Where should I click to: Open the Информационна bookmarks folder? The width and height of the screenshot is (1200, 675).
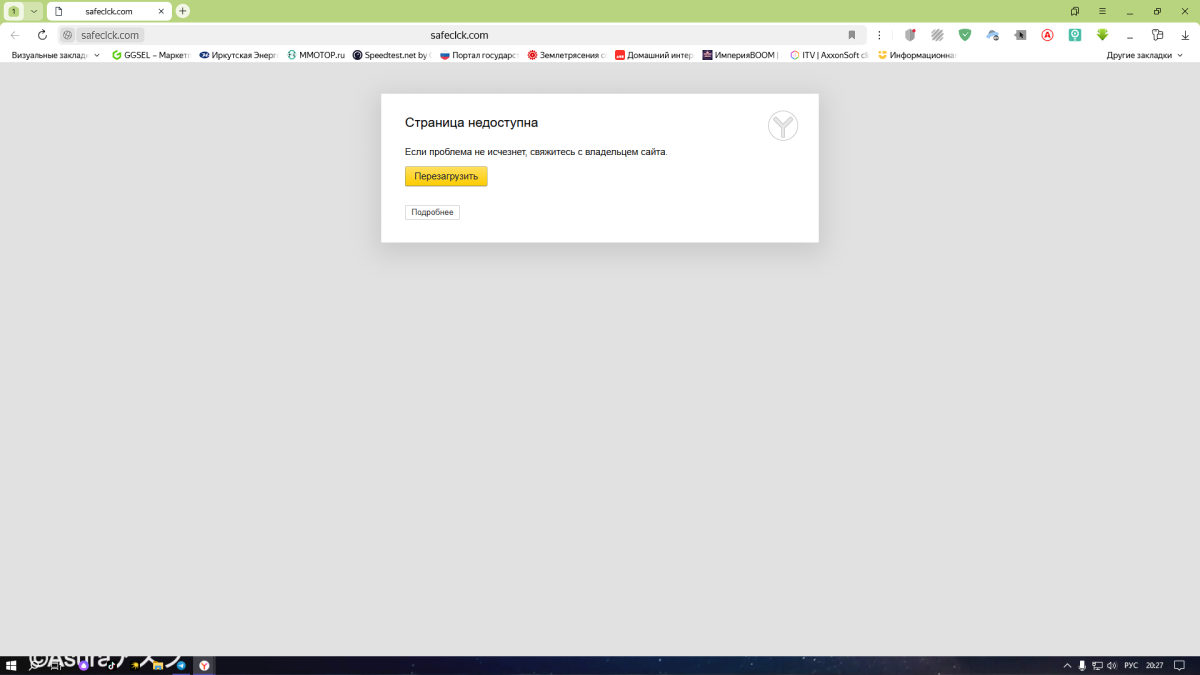917,55
